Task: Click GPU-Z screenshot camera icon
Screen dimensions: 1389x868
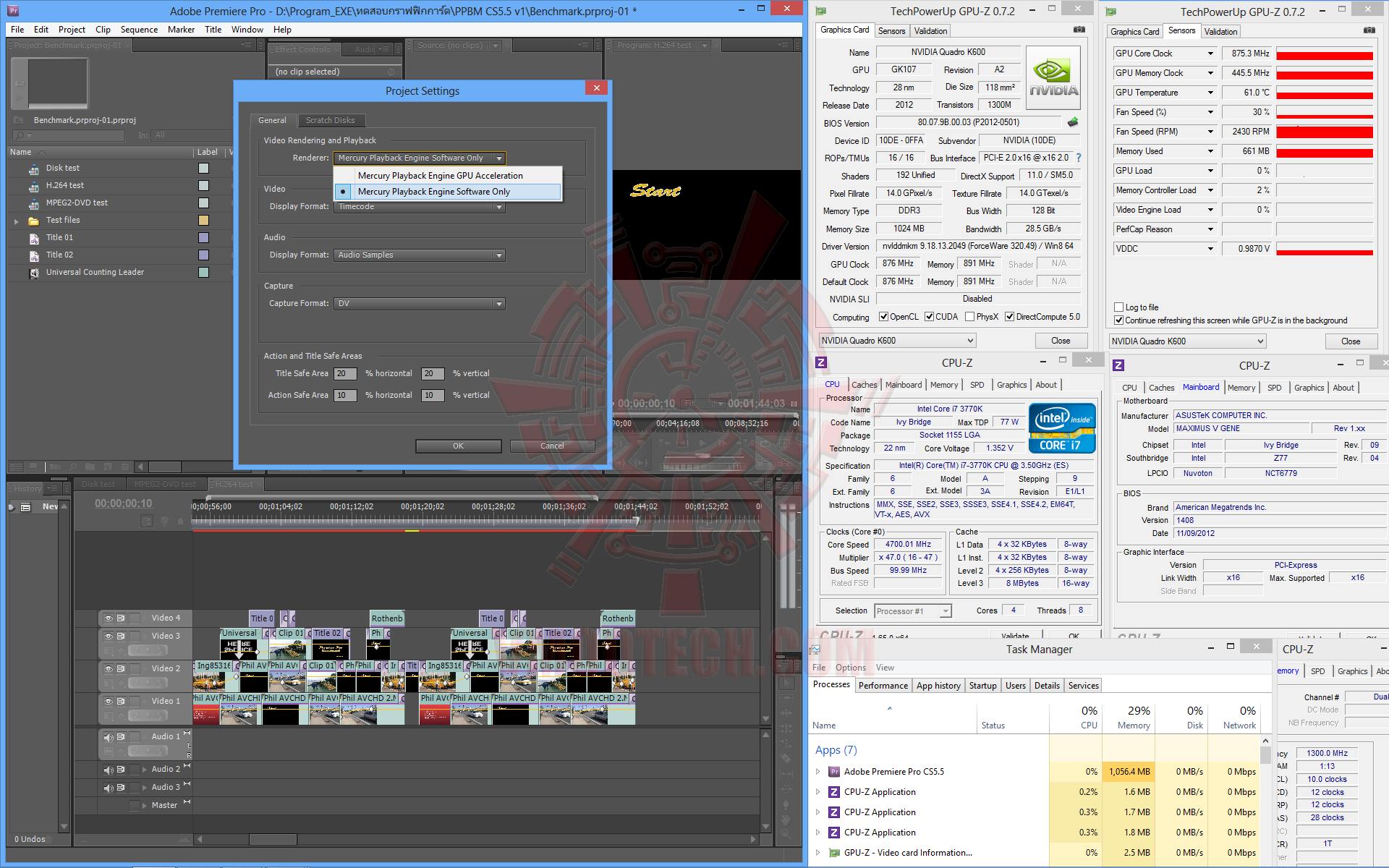Action: (1079, 30)
